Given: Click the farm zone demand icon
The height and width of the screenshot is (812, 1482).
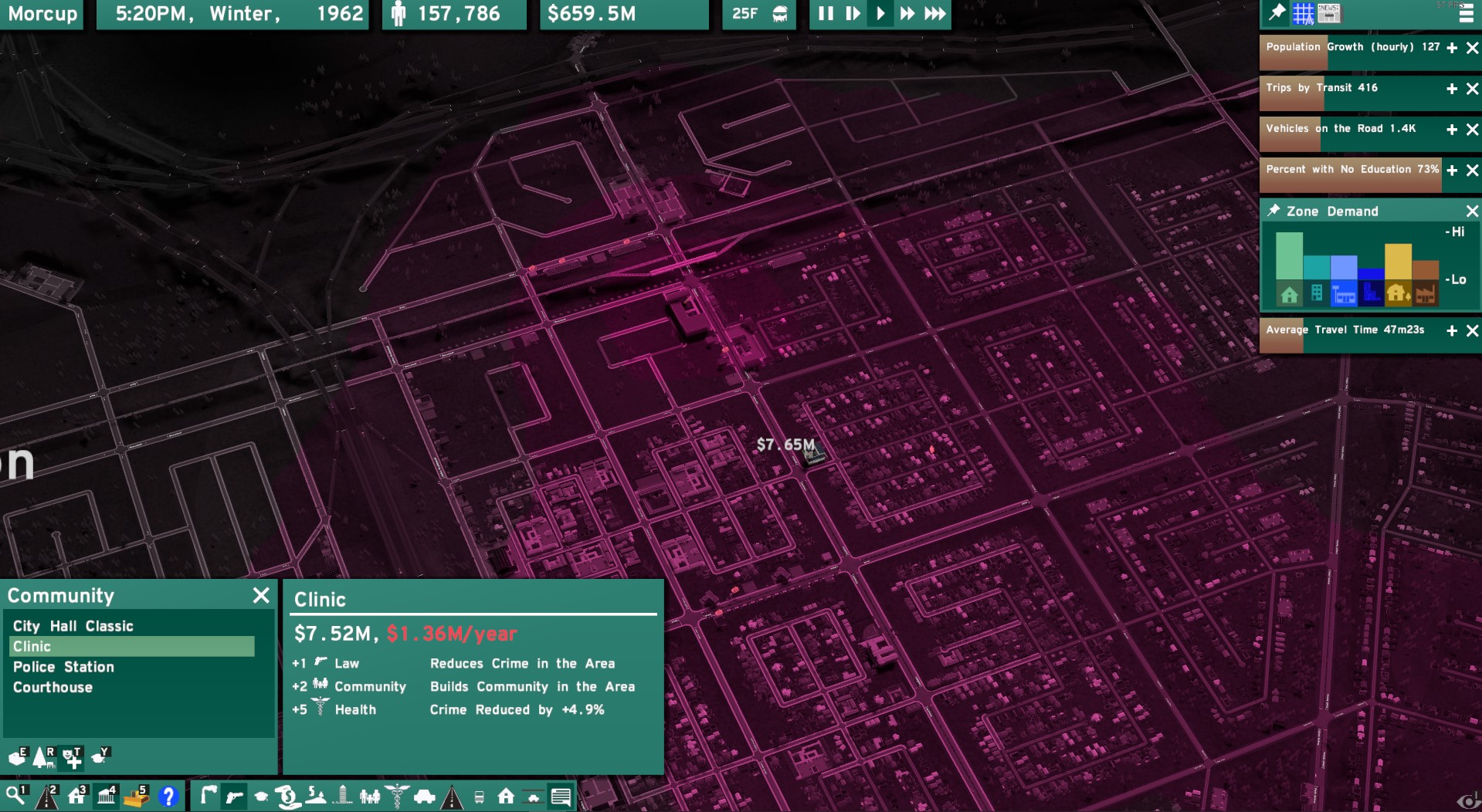Looking at the screenshot, I should 1398,294.
